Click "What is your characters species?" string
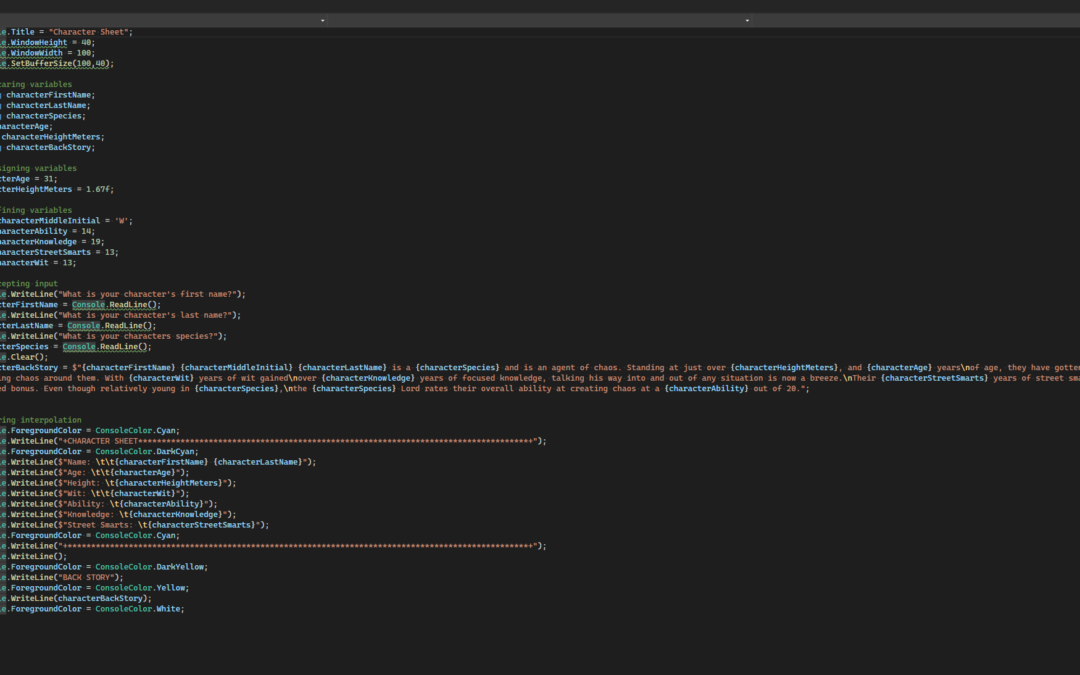 click(x=140, y=336)
